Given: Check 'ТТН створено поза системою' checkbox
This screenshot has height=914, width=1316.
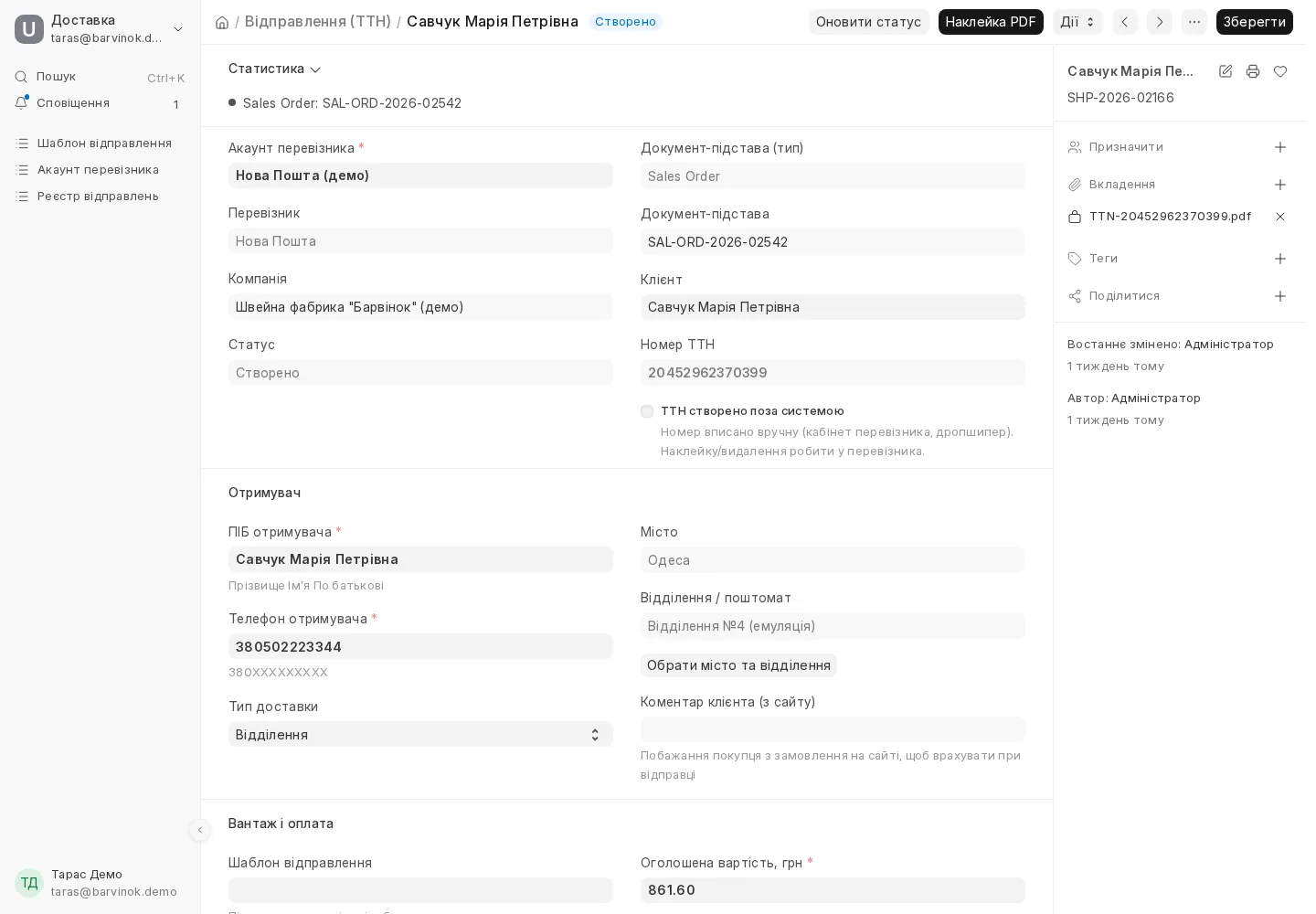Looking at the screenshot, I should tap(647, 411).
